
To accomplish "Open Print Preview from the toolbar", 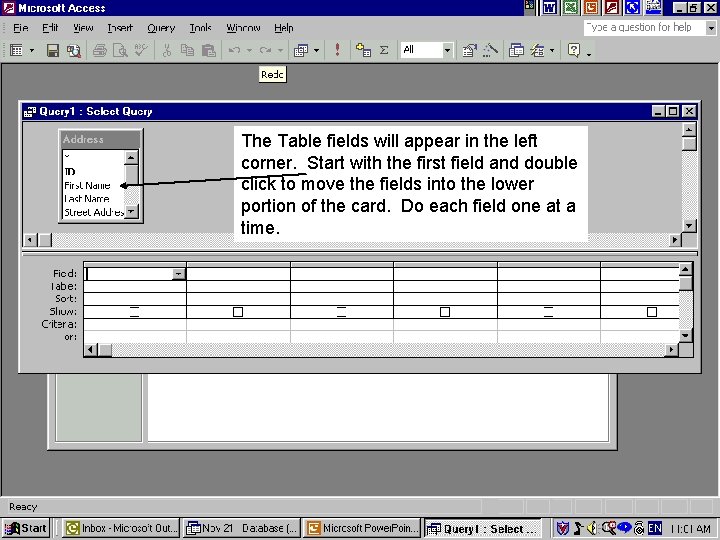I will (x=120, y=50).
